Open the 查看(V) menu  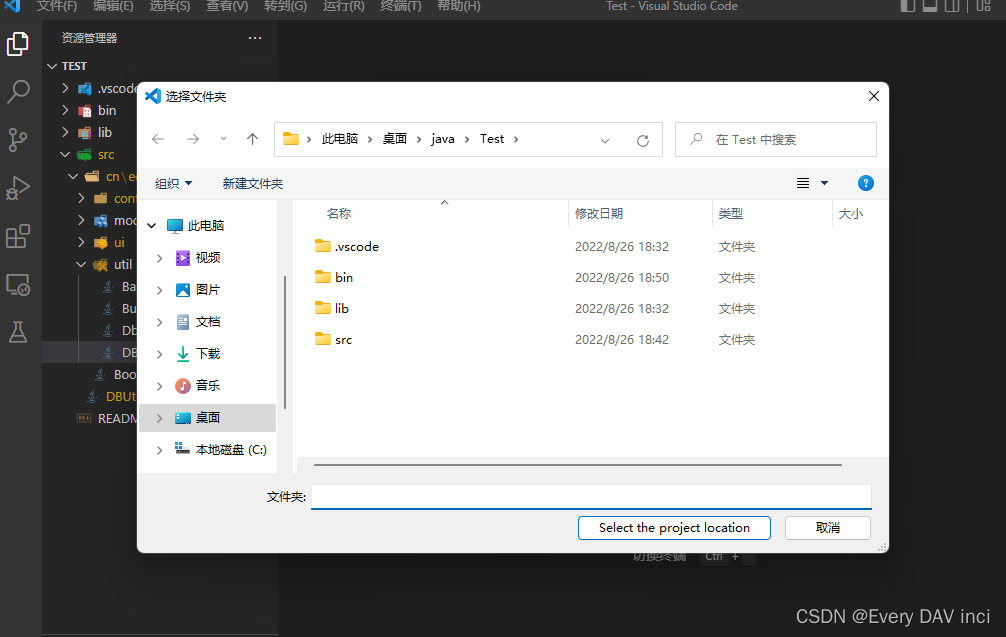click(x=226, y=6)
